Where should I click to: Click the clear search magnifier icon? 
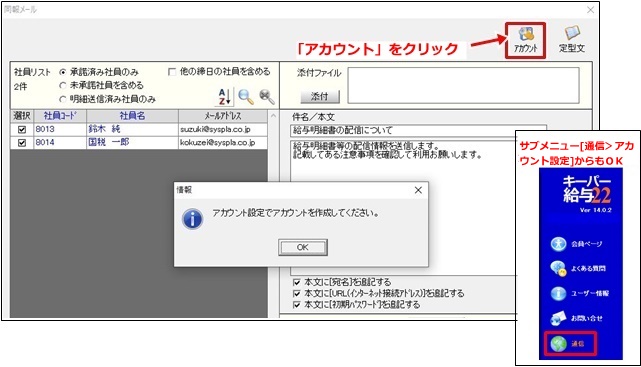(267, 96)
